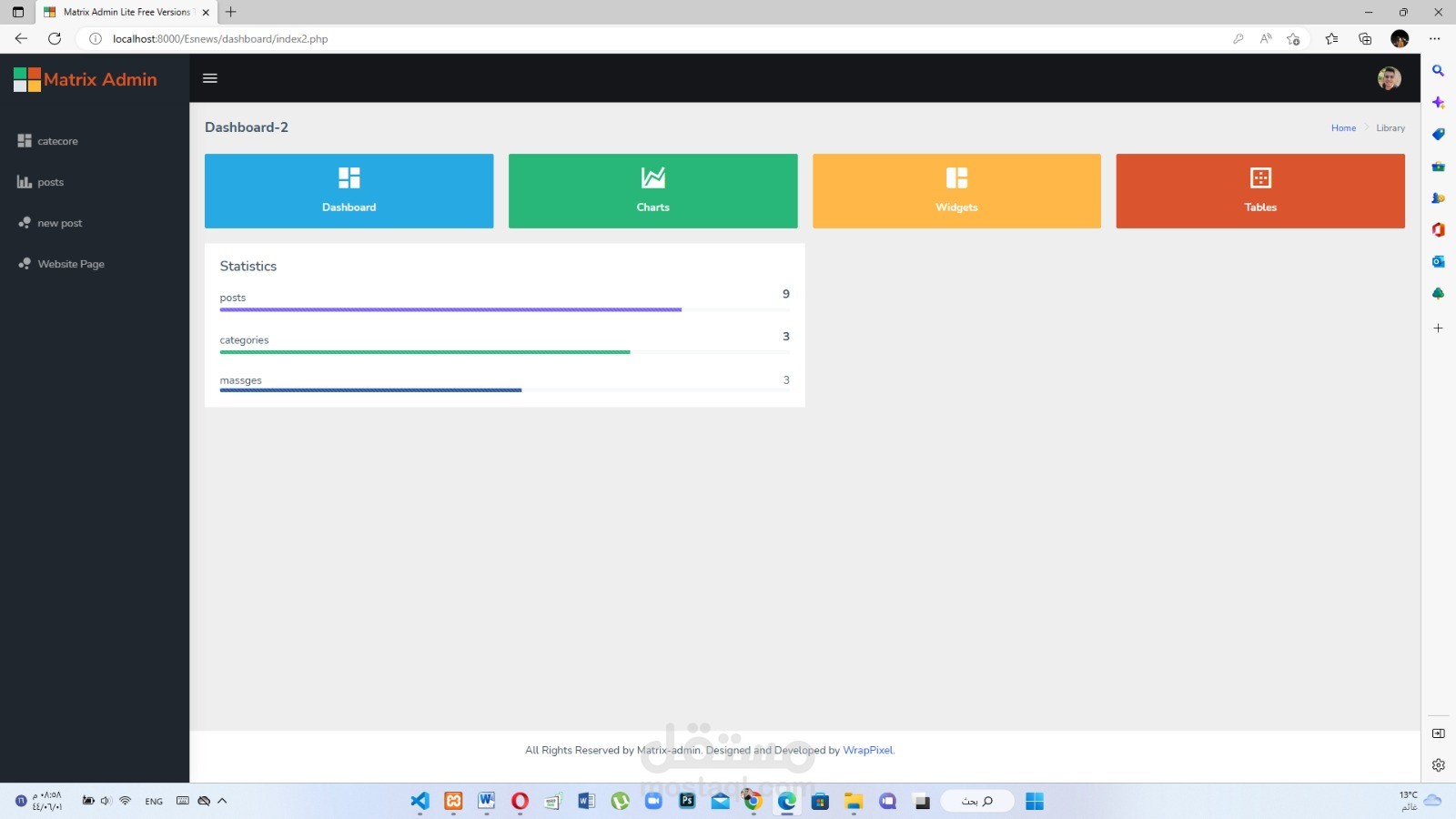Viewport: 1456px width, 819px height.
Task: Switch ENG input language in tray
Action: [x=154, y=802]
